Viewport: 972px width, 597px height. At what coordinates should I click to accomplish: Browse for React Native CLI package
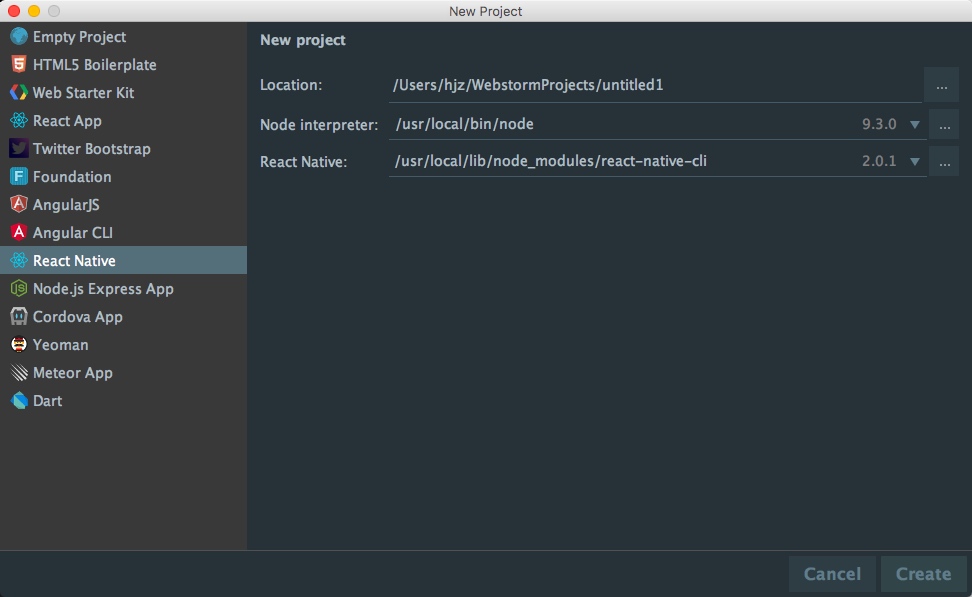click(x=944, y=162)
